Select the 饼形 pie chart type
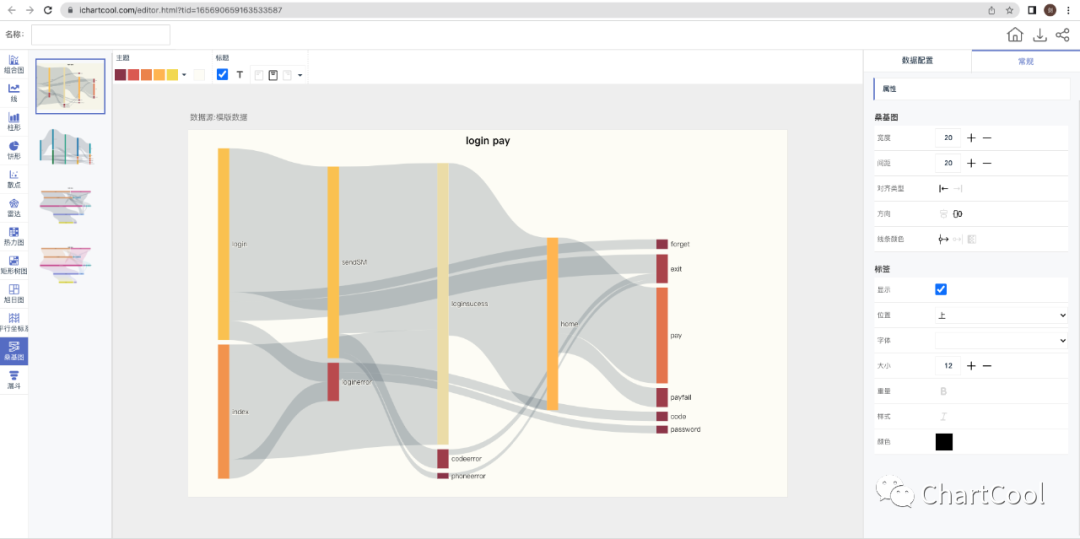The image size is (1080, 539). point(14,150)
